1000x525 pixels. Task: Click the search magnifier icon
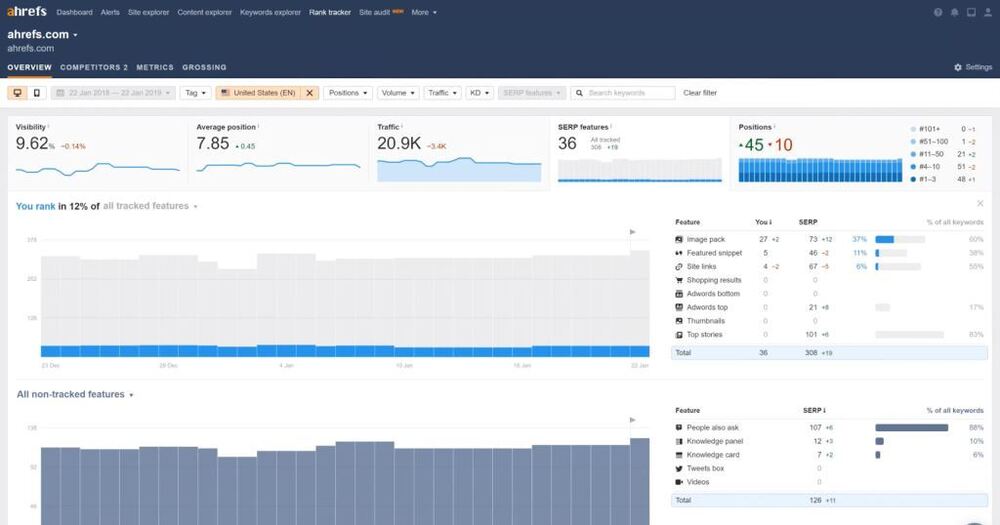(579, 93)
